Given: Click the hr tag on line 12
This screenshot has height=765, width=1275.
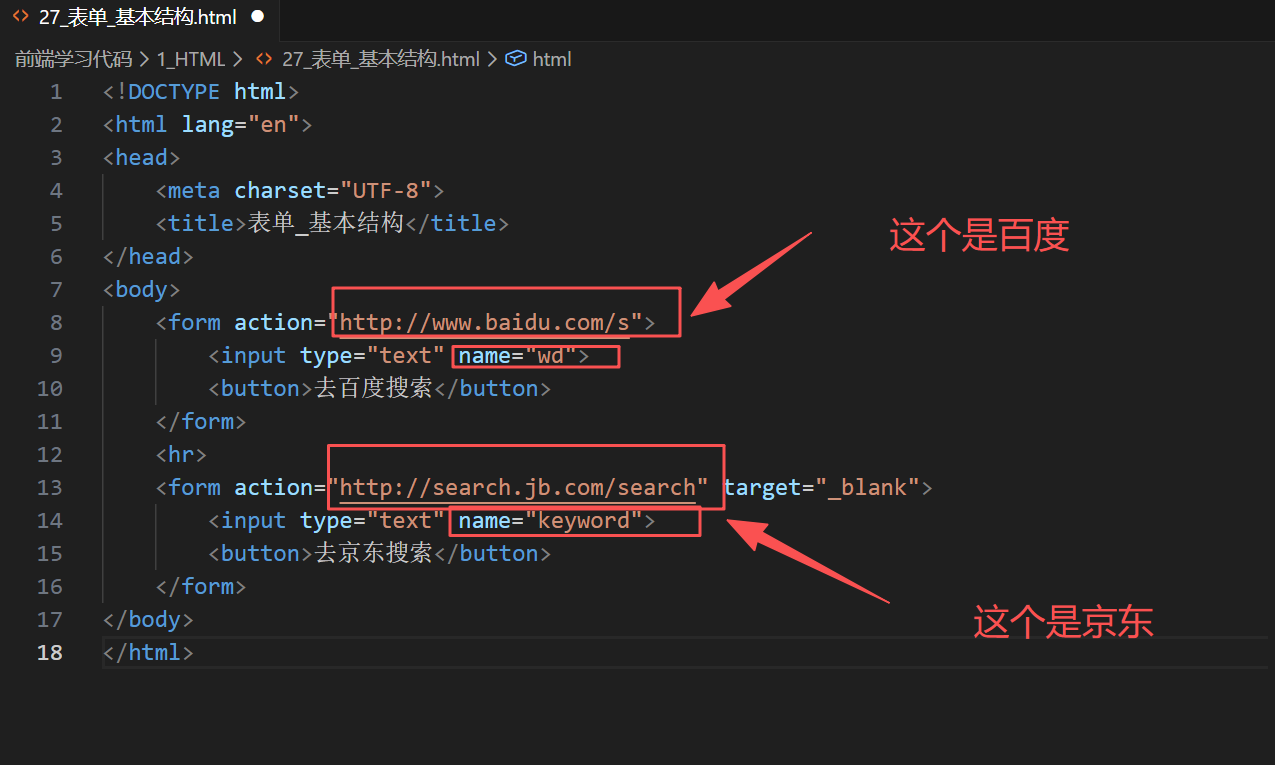Looking at the screenshot, I should click(x=181, y=455).
